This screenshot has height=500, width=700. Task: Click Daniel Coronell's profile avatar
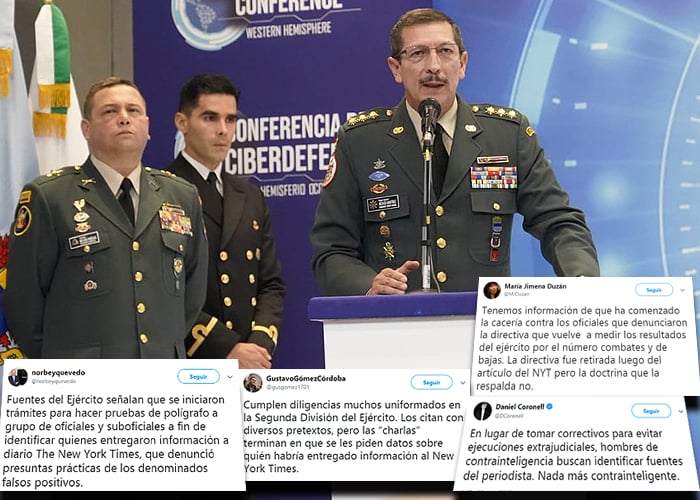[x=483, y=411]
